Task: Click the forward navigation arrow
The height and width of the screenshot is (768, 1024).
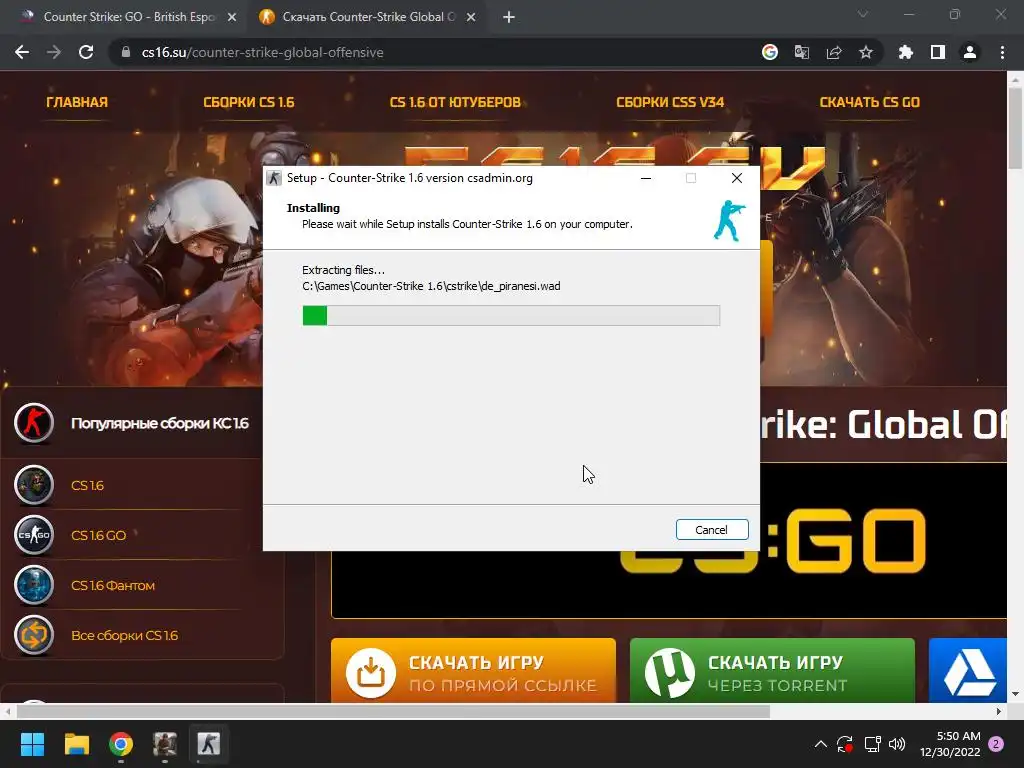Action: click(x=54, y=52)
